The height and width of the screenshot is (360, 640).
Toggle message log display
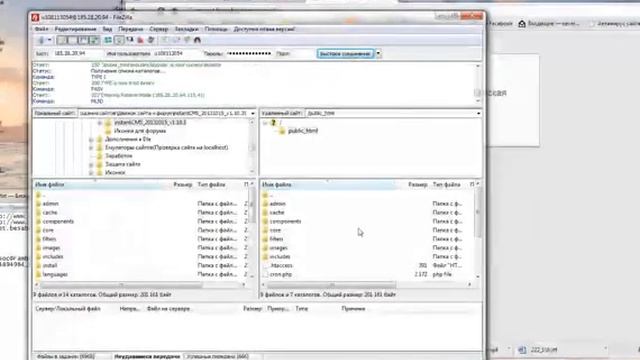click(62, 40)
